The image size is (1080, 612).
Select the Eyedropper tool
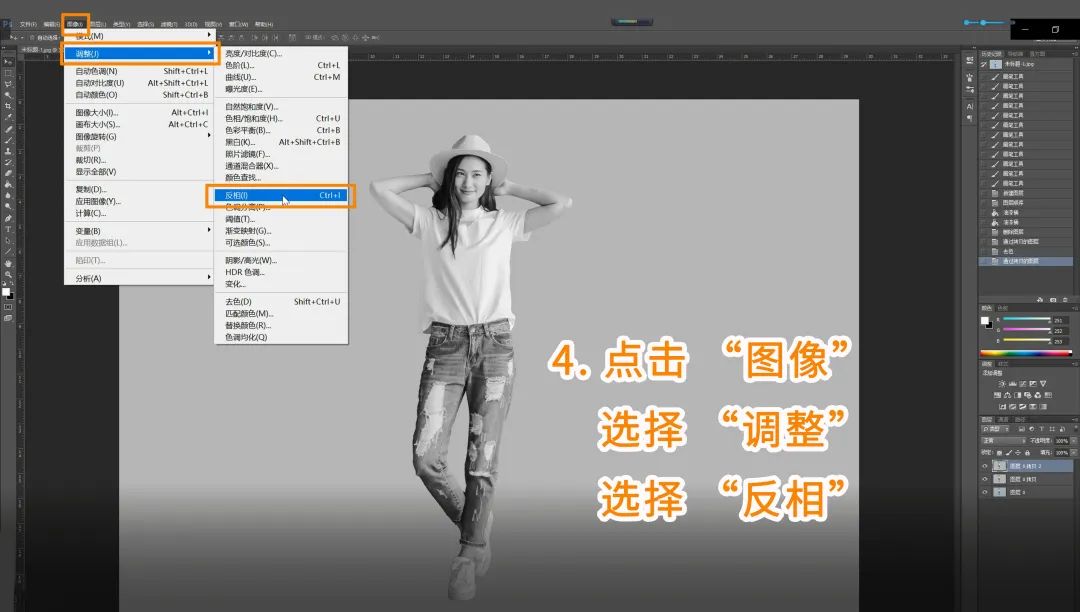click(x=8, y=117)
